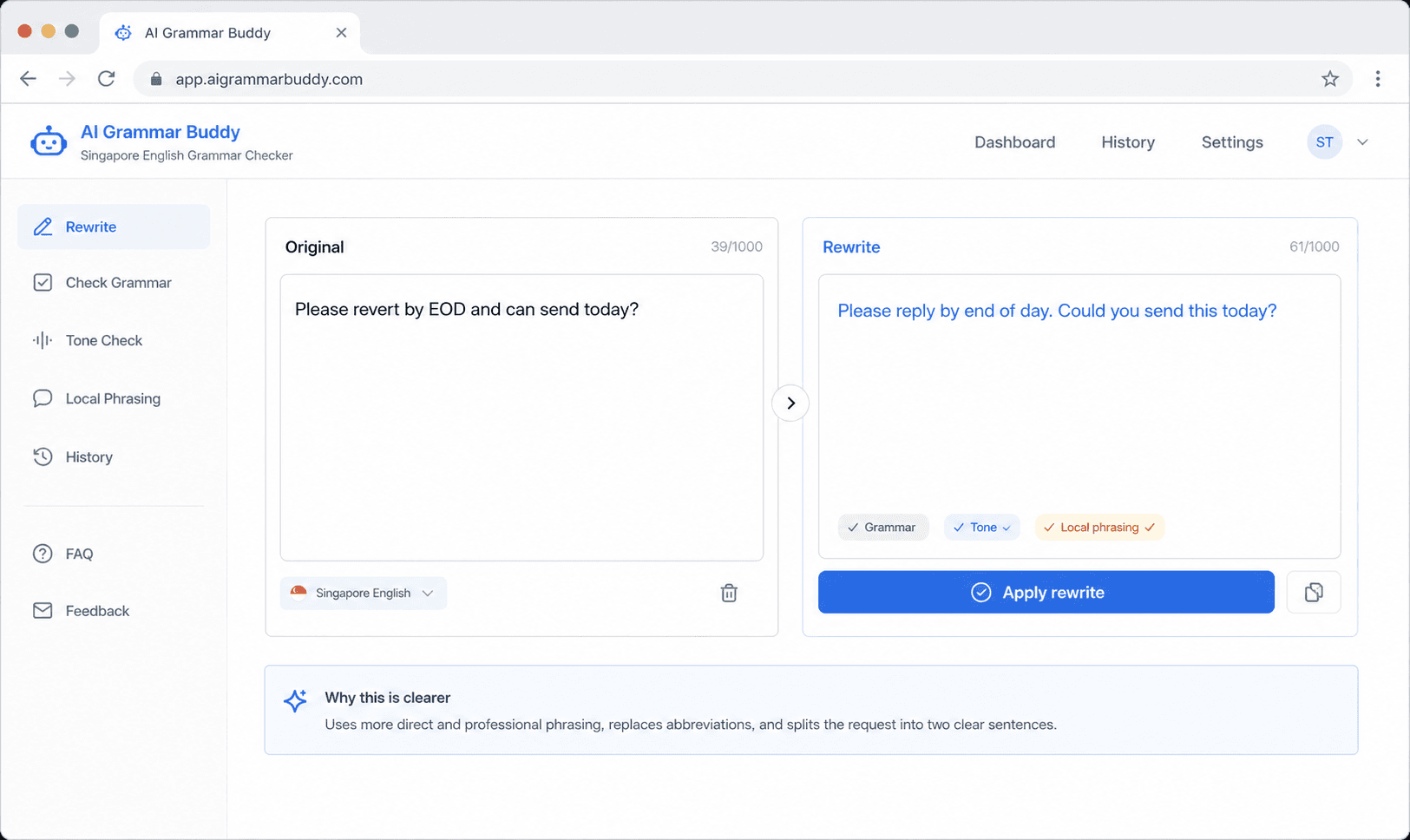Click the ST user avatar
Screen dimensions: 1410x840
click(1324, 142)
